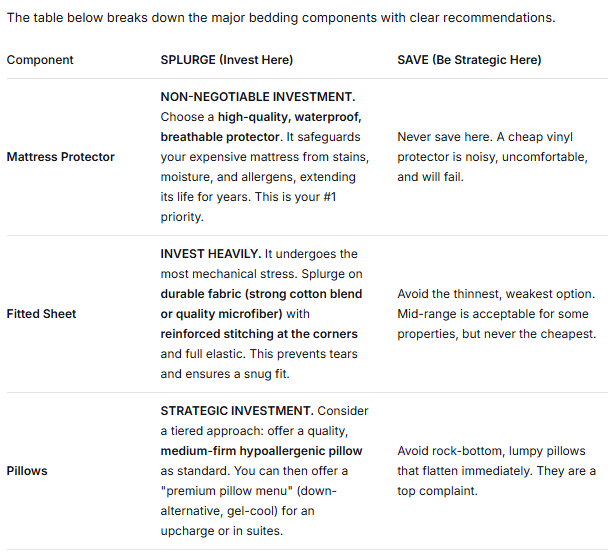Select the "SAVE (Be Strategic Here)" column header
Viewport: 613px width, 553px height.
[469, 60]
